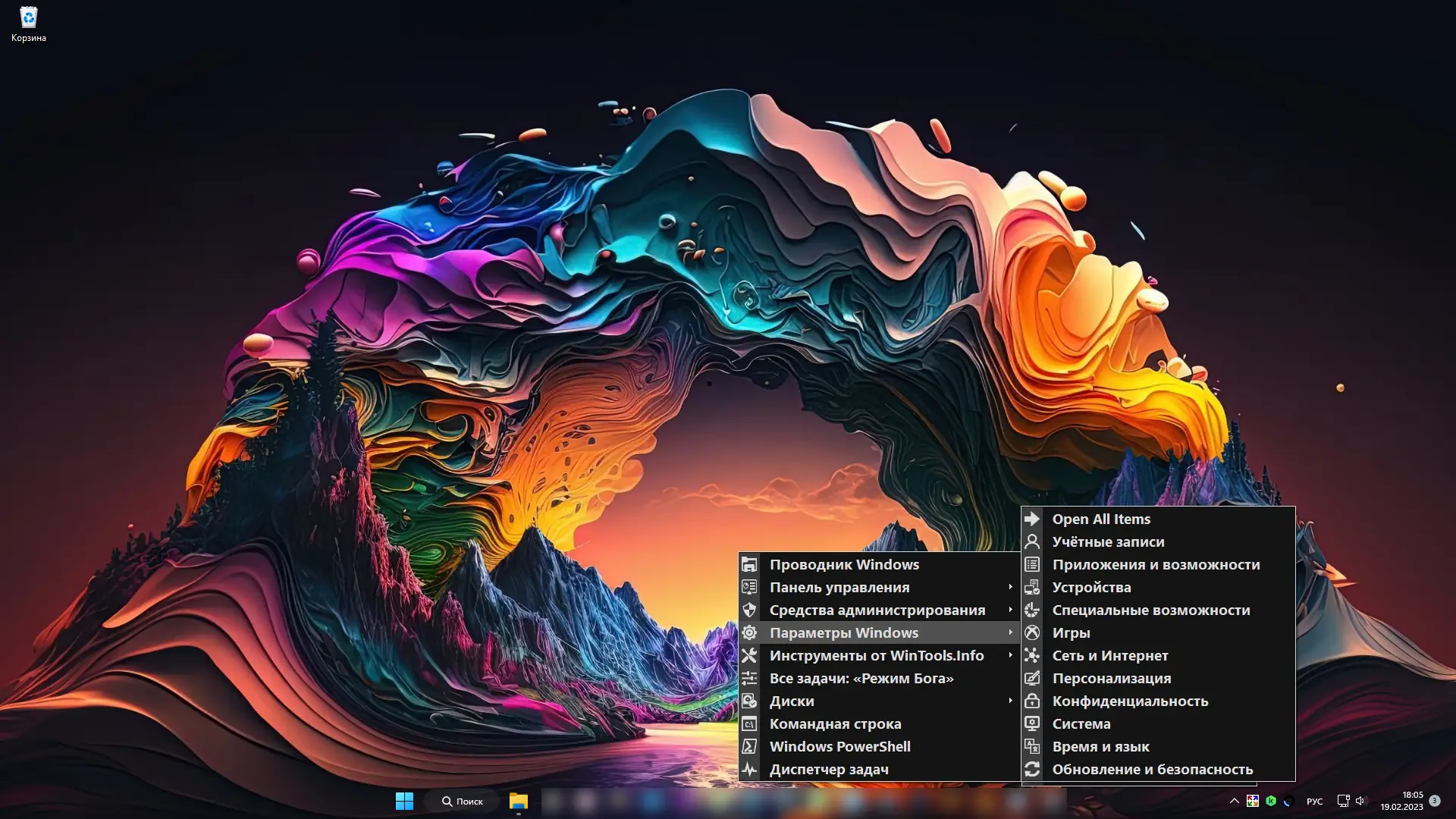Switch input language via РУС indicator
This screenshot has height=819, width=1456.
click(x=1314, y=801)
